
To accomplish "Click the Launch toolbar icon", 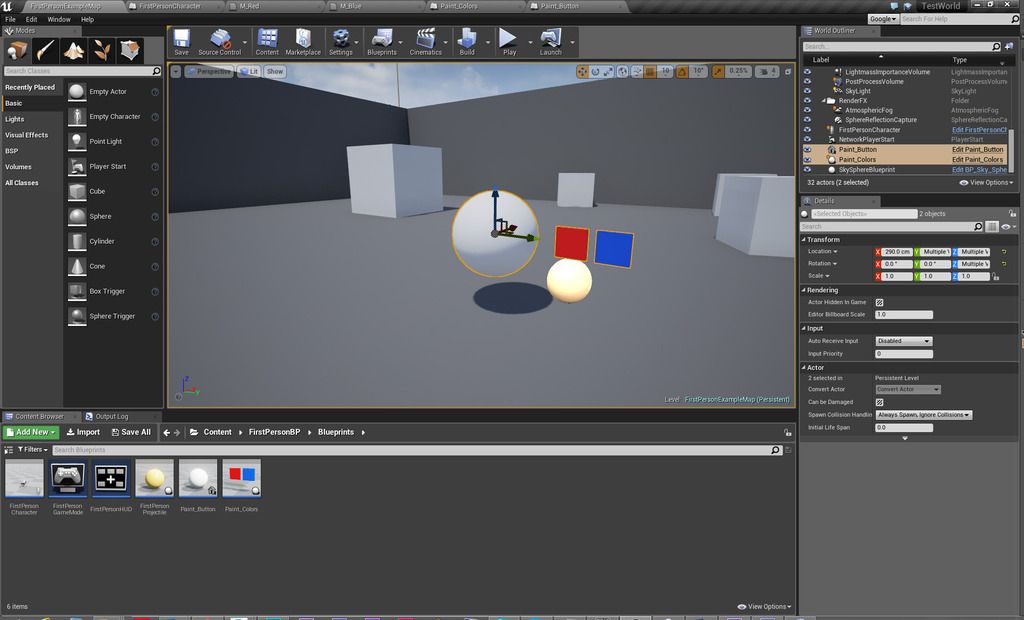I will pyautogui.click(x=551, y=42).
